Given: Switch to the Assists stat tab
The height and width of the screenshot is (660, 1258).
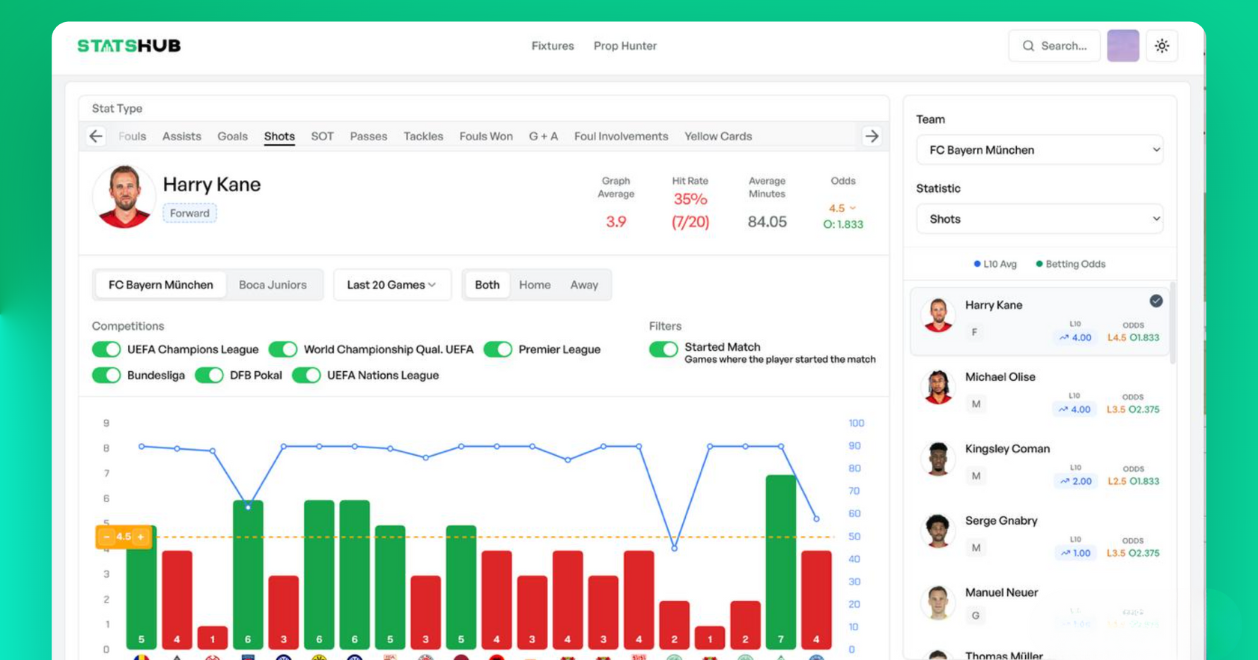Looking at the screenshot, I should click(182, 136).
